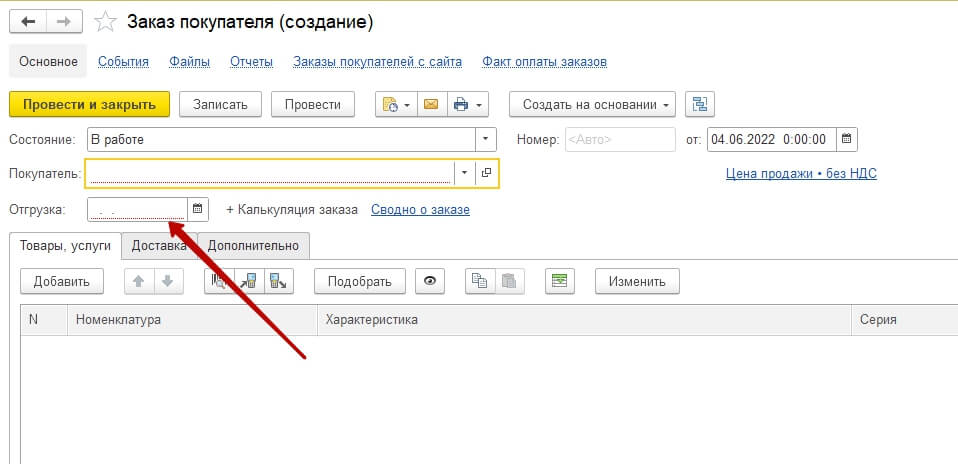This screenshot has height=464, width=958.
Task: Open Сводно о заказе link
Action: (x=420, y=210)
